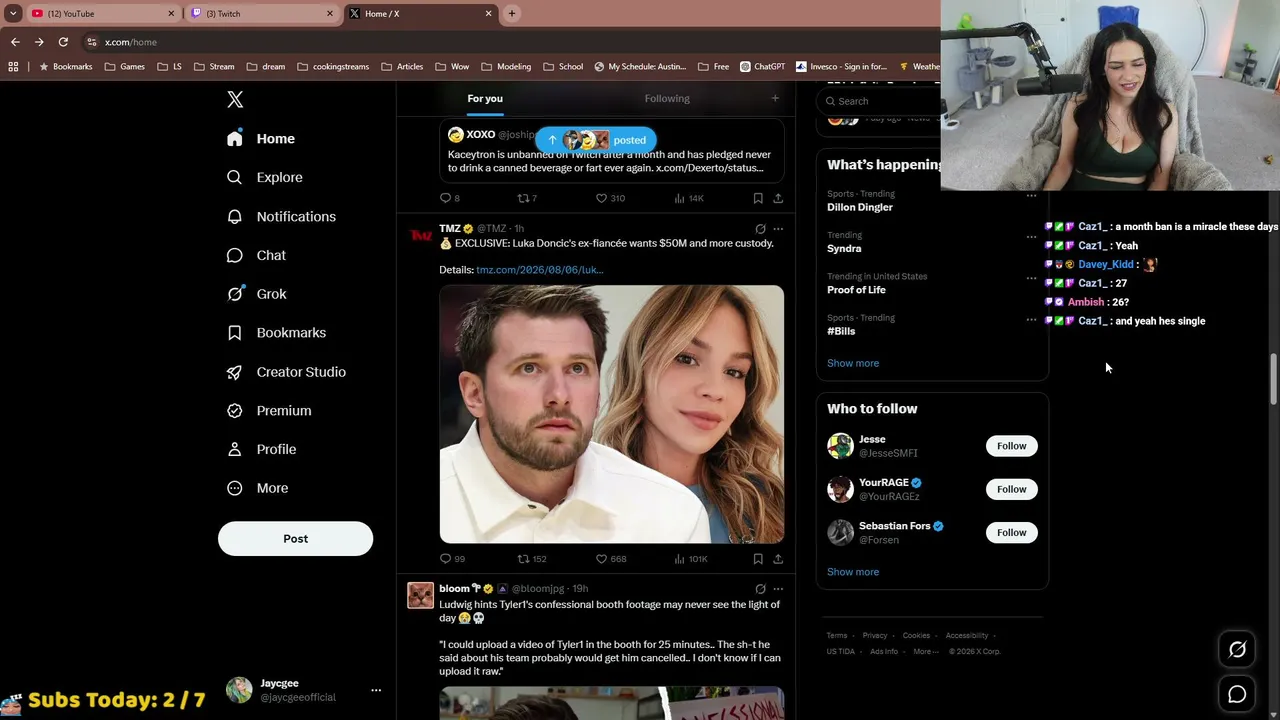Go back in the browser
Image resolution: width=1280 pixels, height=720 pixels.
pos(15,42)
